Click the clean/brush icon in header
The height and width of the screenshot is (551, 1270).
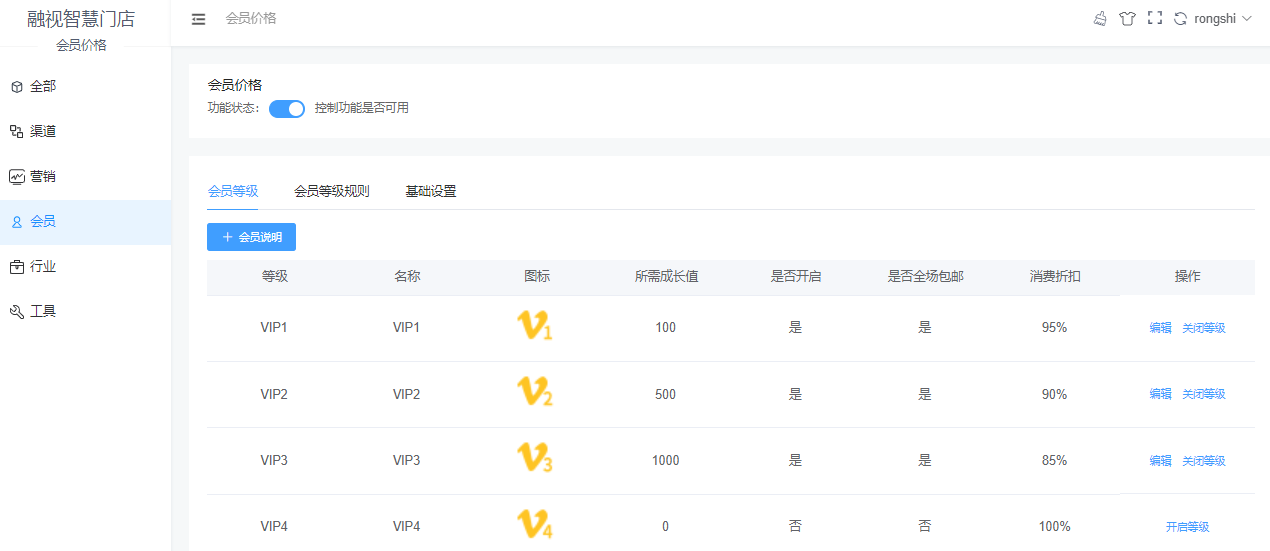(1100, 18)
